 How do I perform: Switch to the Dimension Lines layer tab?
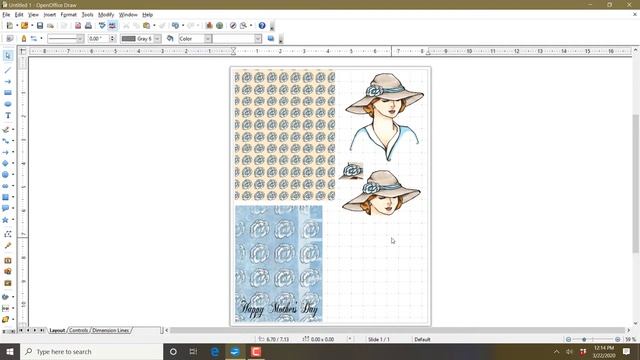pyautogui.click(x=111, y=330)
